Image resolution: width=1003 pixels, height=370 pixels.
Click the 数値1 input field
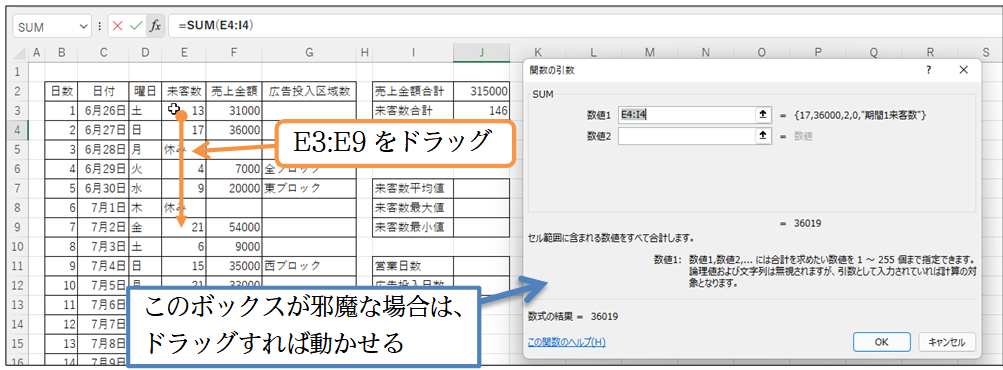686,115
